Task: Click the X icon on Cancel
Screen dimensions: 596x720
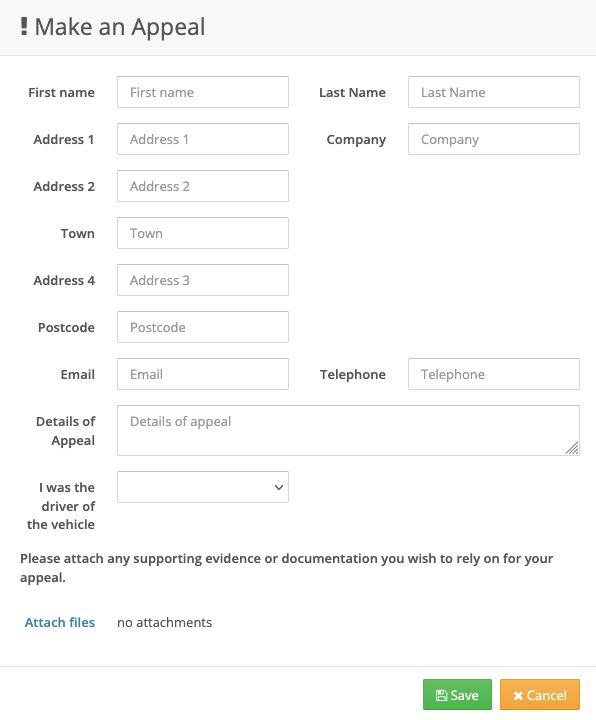Action: (x=518, y=696)
